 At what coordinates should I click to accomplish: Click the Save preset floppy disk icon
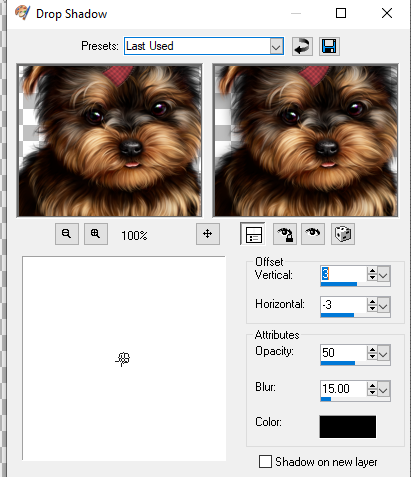[x=329, y=46]
